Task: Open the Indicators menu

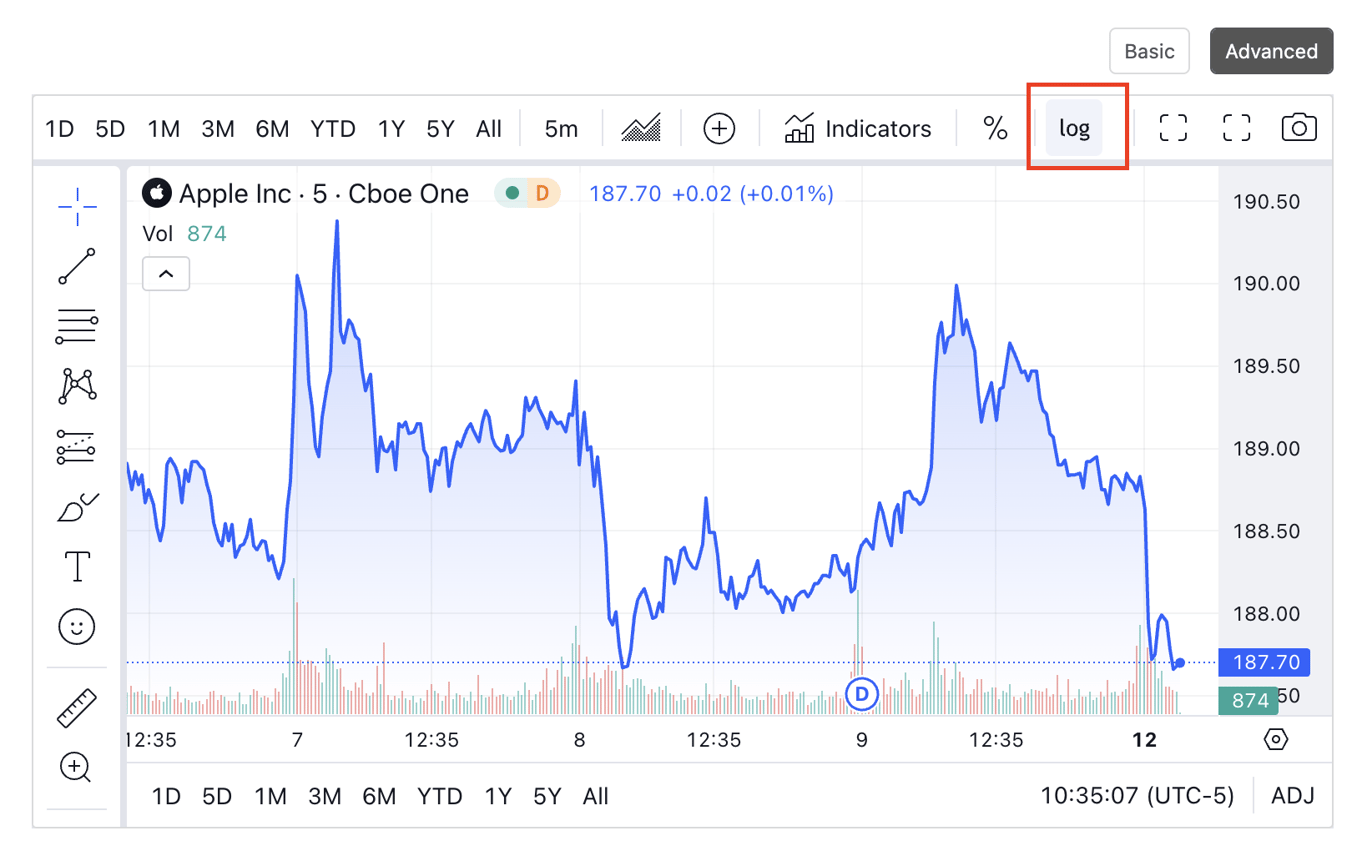Action: (858, 128)
